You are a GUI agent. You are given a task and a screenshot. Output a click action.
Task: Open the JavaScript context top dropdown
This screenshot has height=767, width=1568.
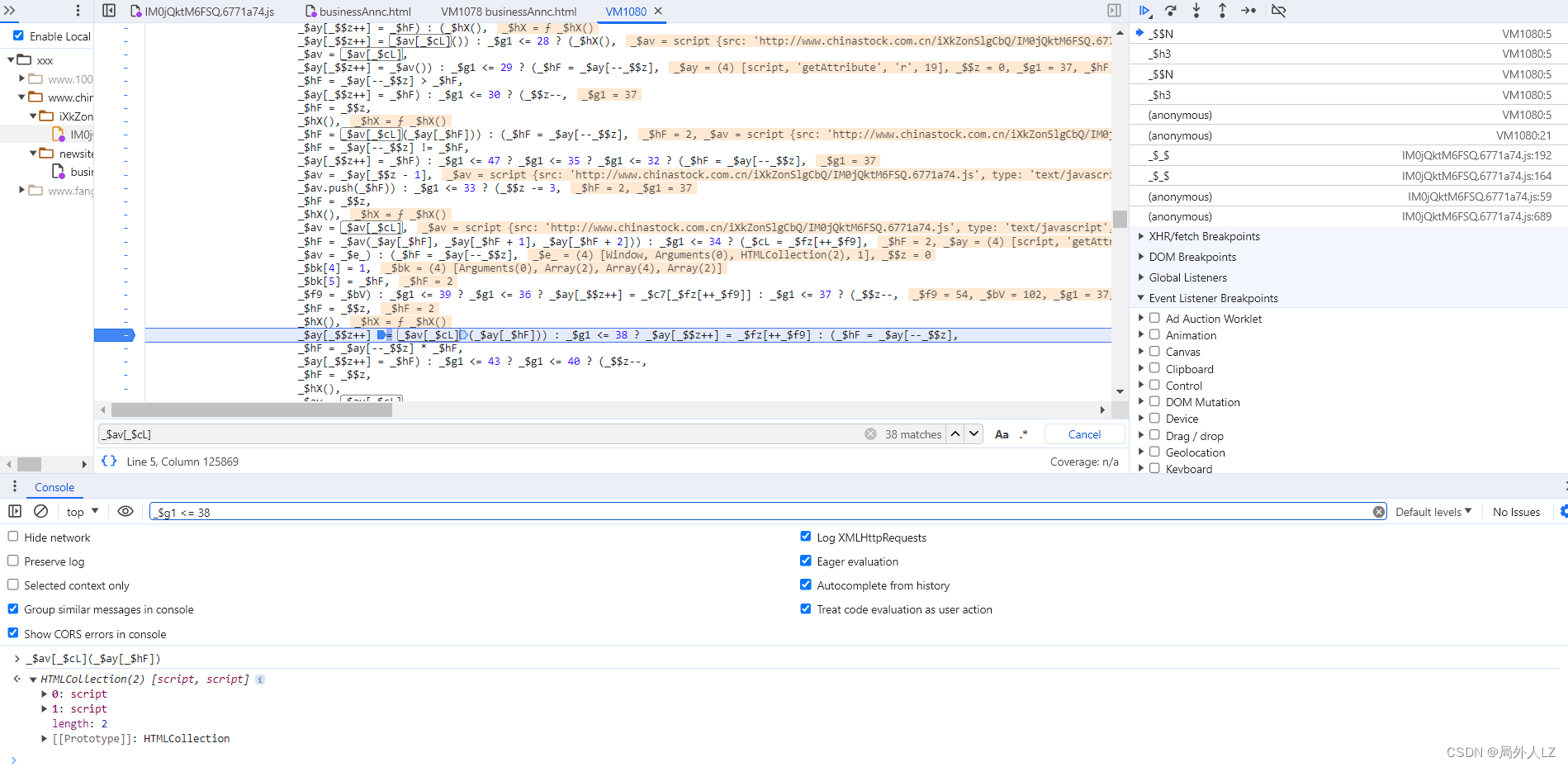[x=83, y=512]
